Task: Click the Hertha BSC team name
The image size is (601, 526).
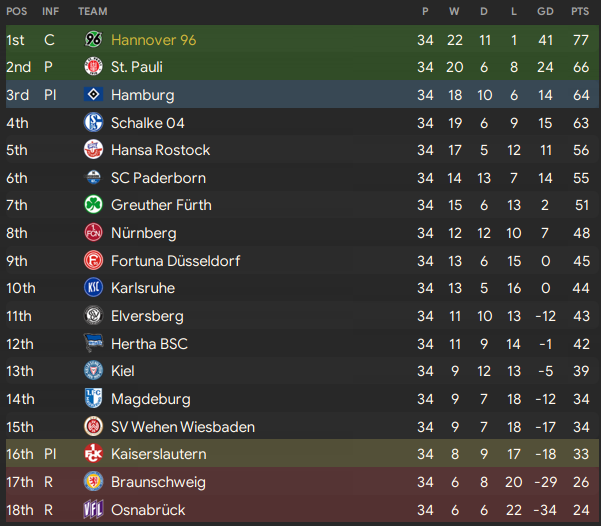Action: click(x=149, y=344)
